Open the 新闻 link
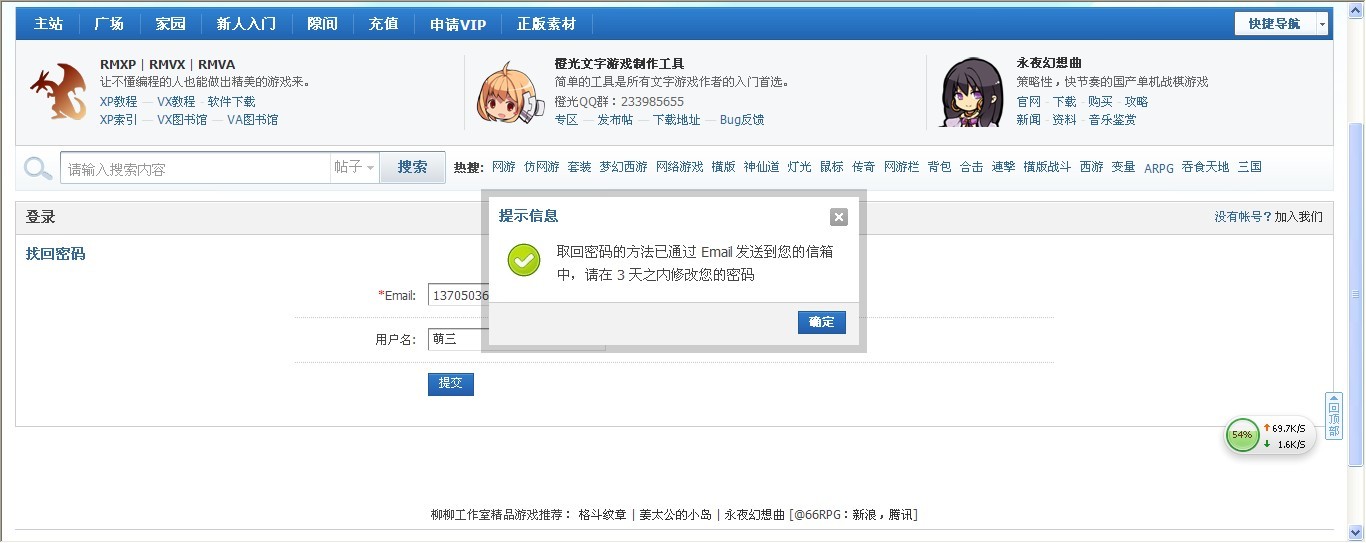Image resolution: width=1366 pixels, height=543 pixels. pos(1029,120)
